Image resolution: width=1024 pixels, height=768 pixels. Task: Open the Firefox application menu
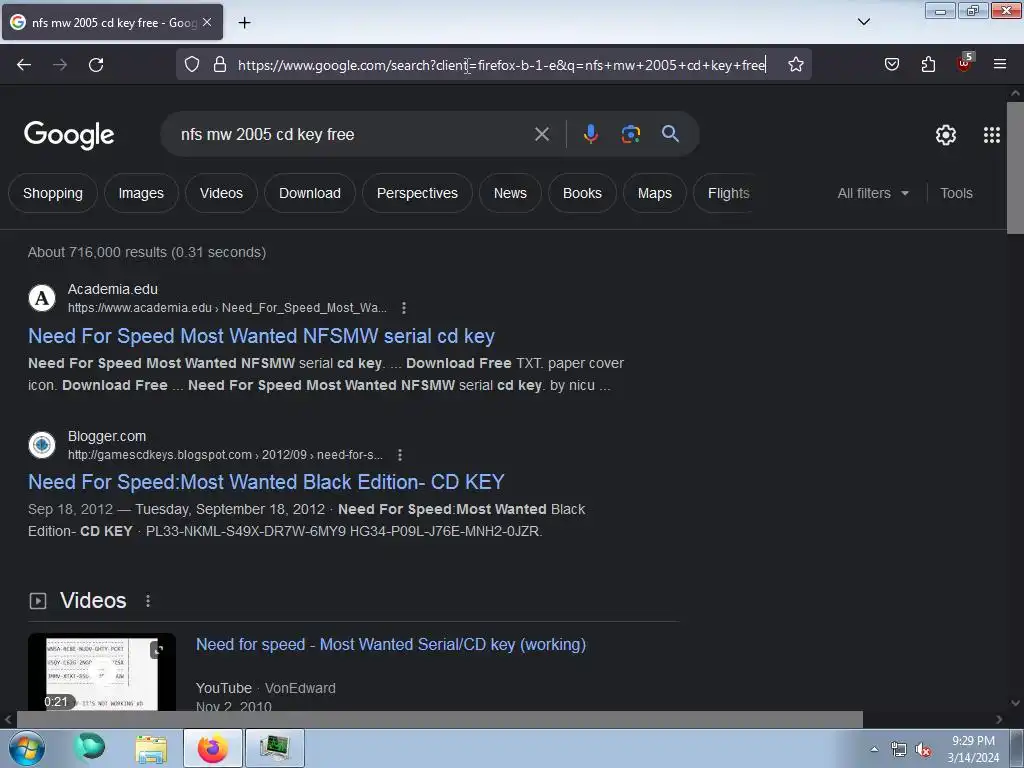(x=1000, y=64)
